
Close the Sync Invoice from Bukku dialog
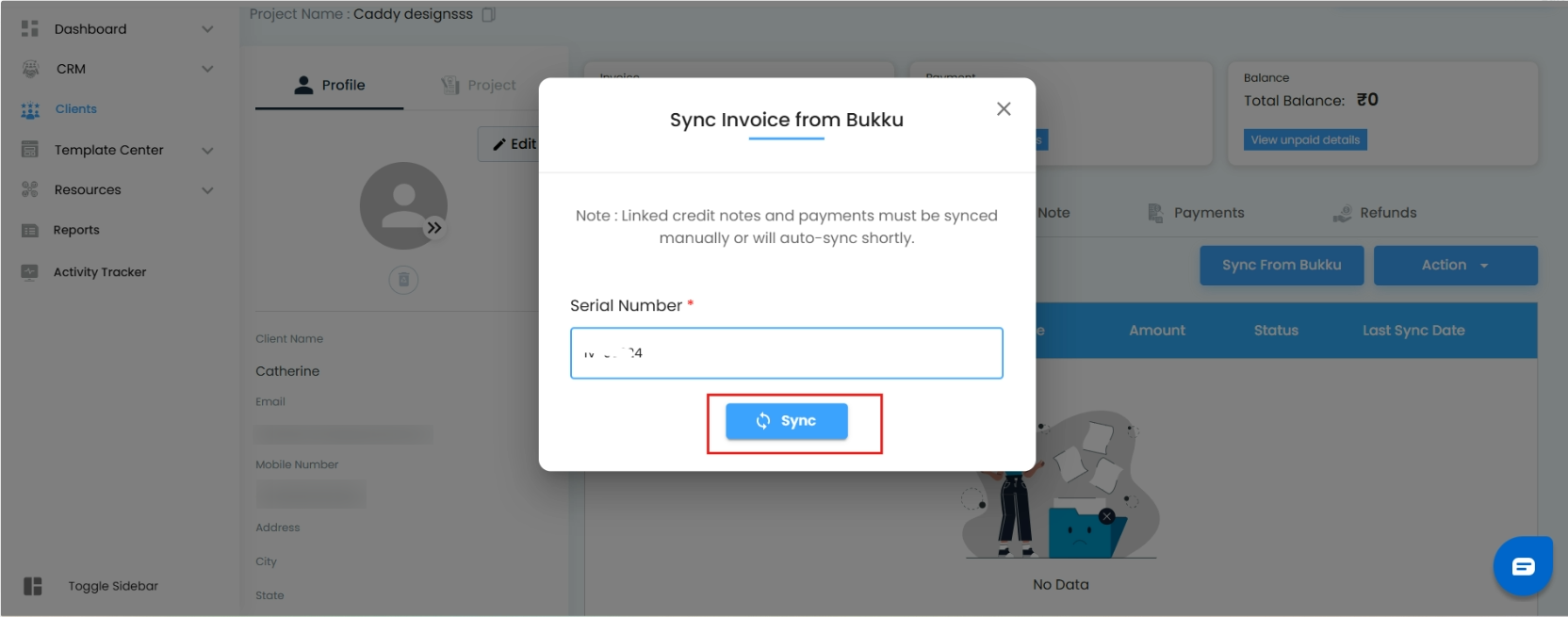1004,109
